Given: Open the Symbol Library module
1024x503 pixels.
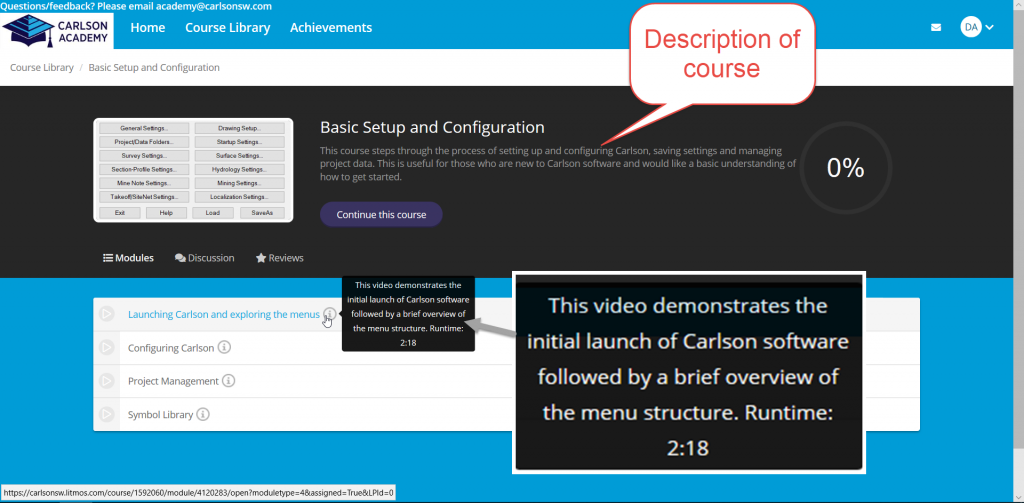Looking at the screenshot, I should 161,414.
